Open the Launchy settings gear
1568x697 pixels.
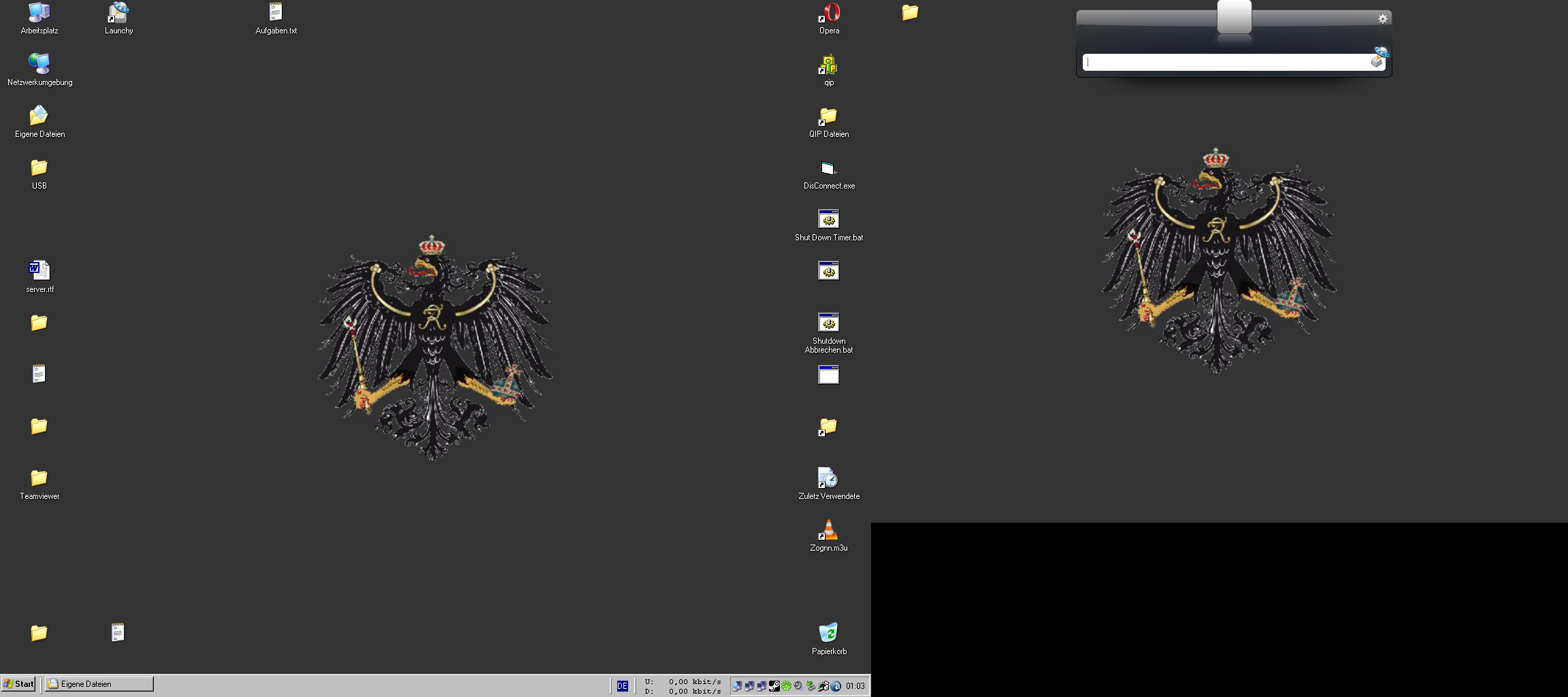(x=1382, y=19)
